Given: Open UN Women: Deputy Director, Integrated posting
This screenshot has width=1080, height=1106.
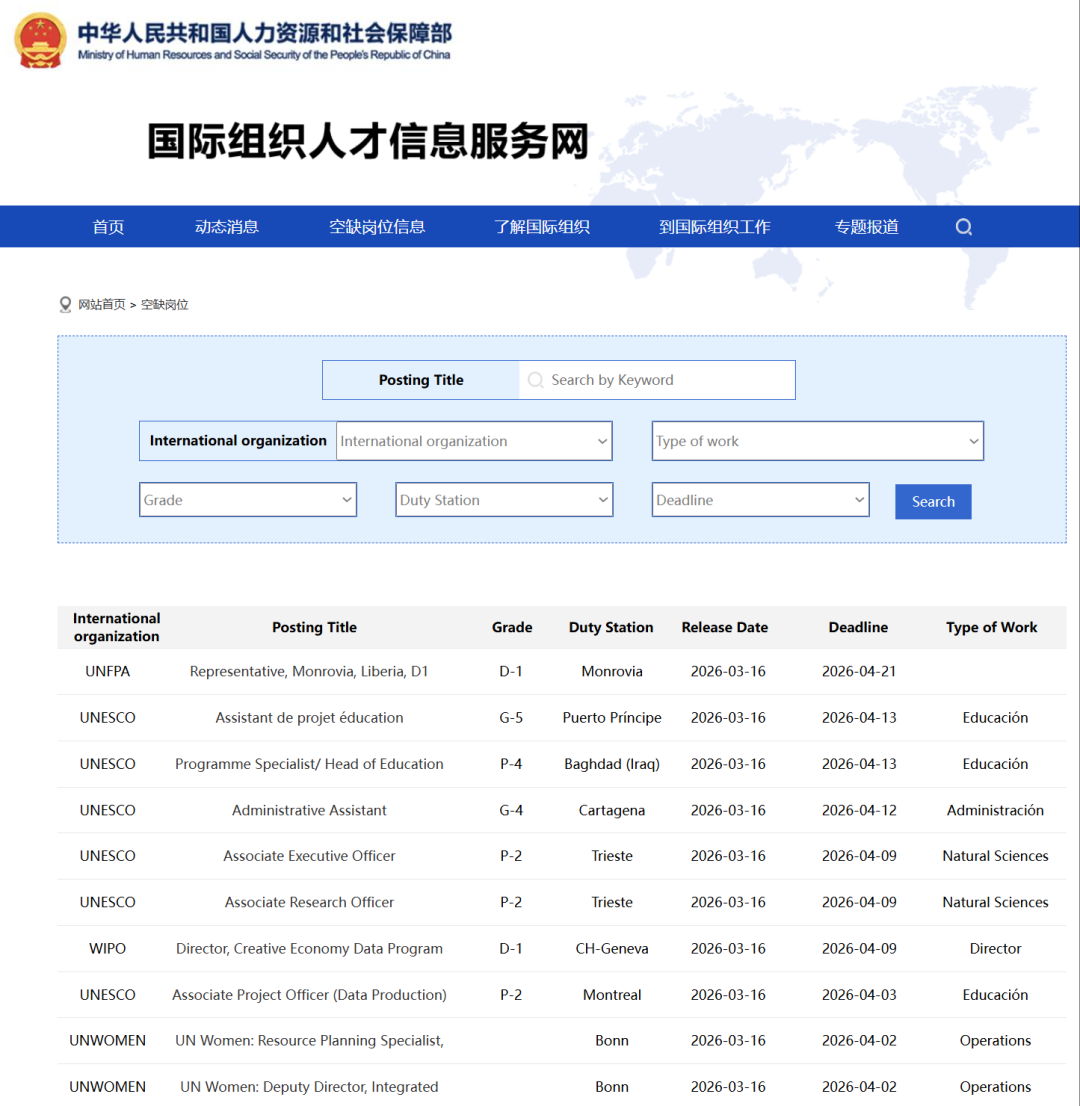Looking at the screenshot, I should (x=309, y=1086).
